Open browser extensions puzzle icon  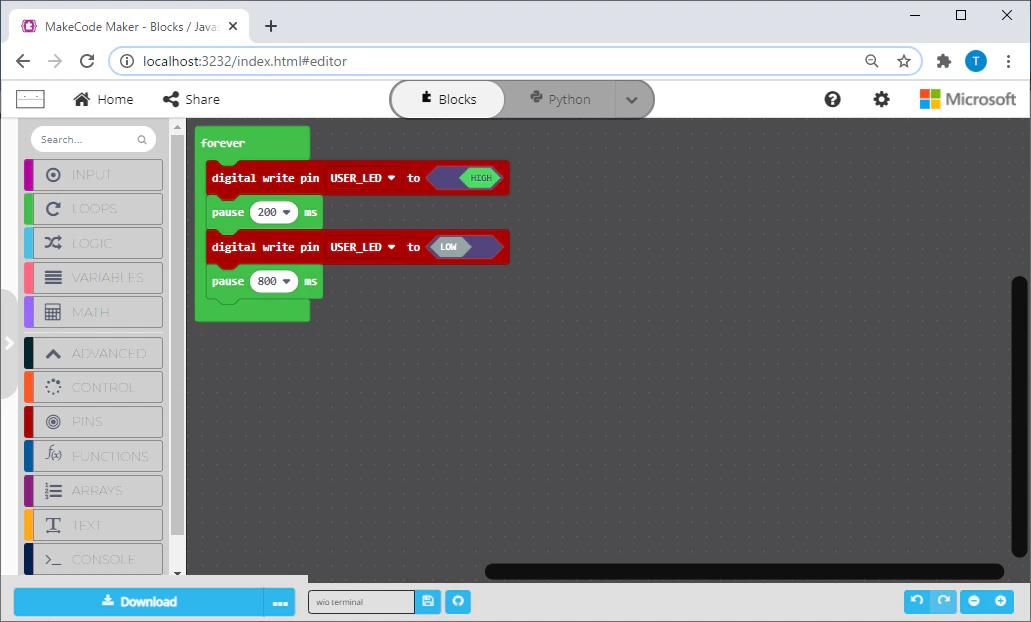[x=944, y=61]
